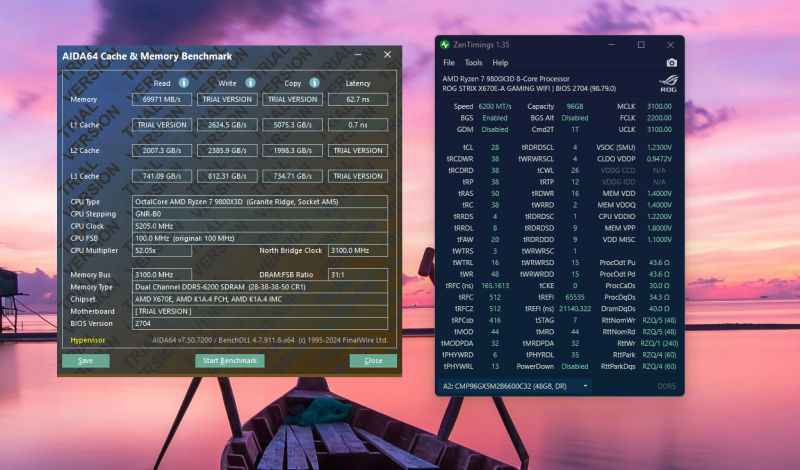Image resolution: width=800 pixels, height=470 pixels.
Task: Click the tRFC (ns) value 165.1613
Action: (495, 286)
